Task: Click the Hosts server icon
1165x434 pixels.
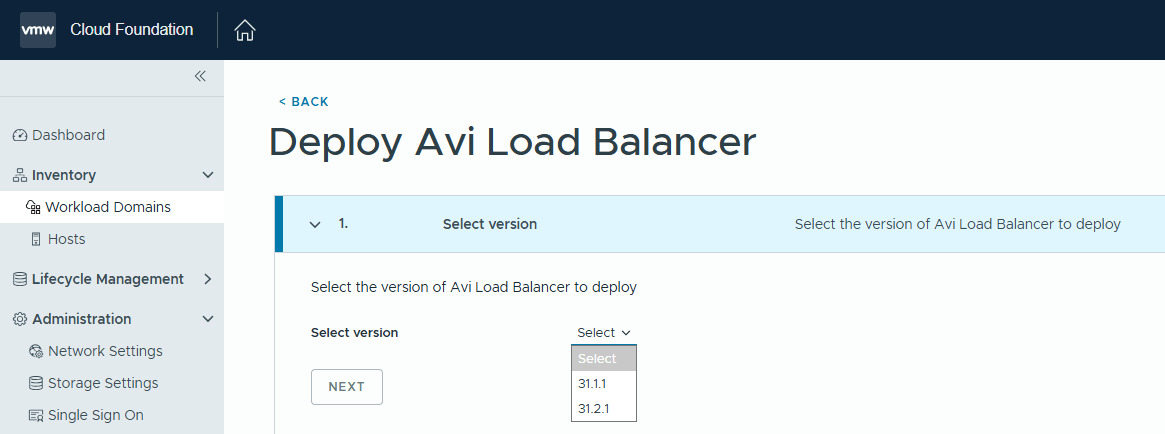Action: coord(36,239)
